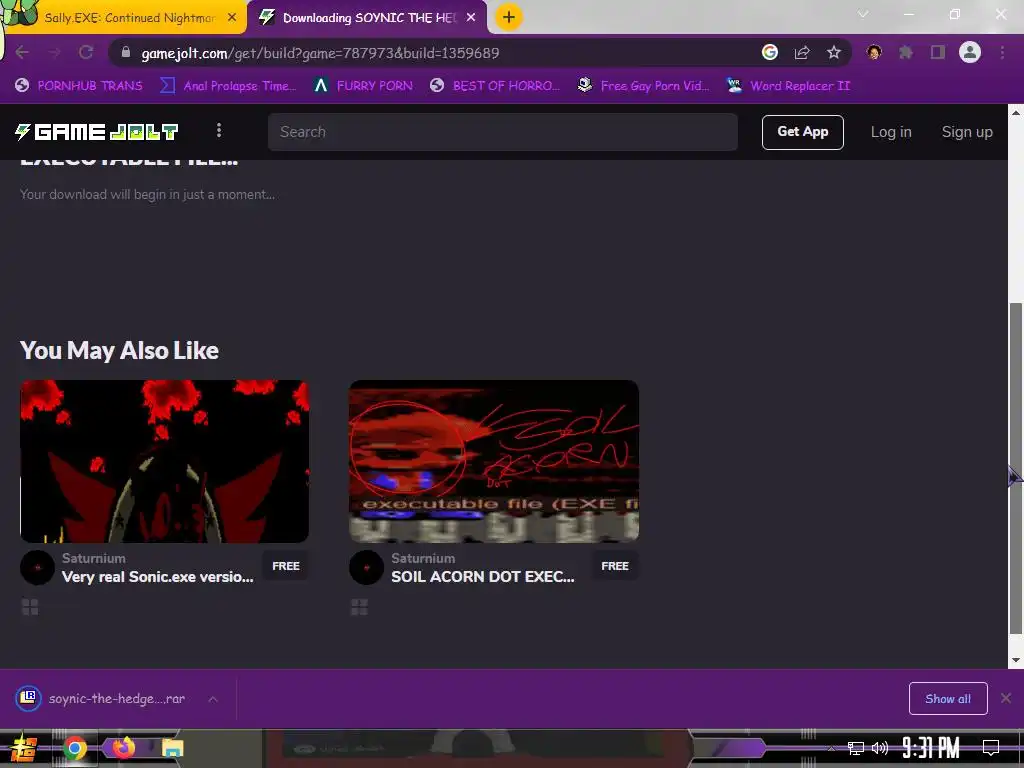1024x768 pixels.
Task: Click the Game Jolt search field
Action: pyautogui.click(x=503, y=132)
